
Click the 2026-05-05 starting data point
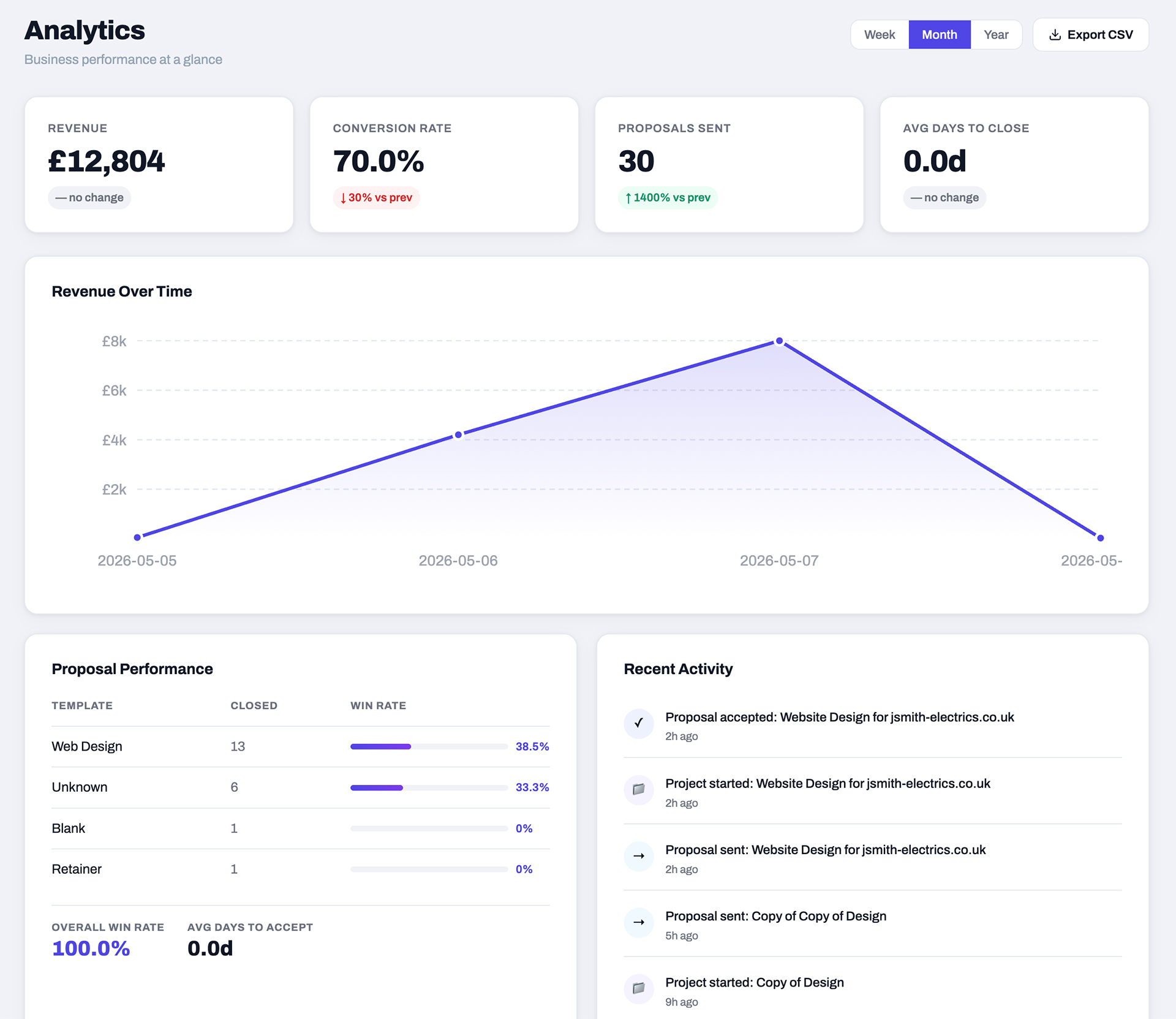137,537
